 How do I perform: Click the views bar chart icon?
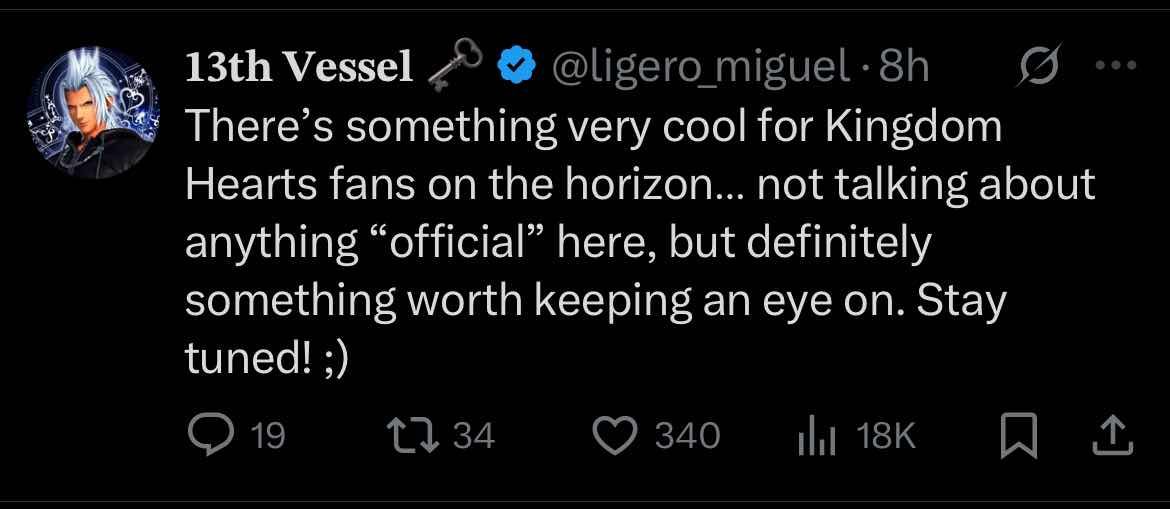point(816,436)
